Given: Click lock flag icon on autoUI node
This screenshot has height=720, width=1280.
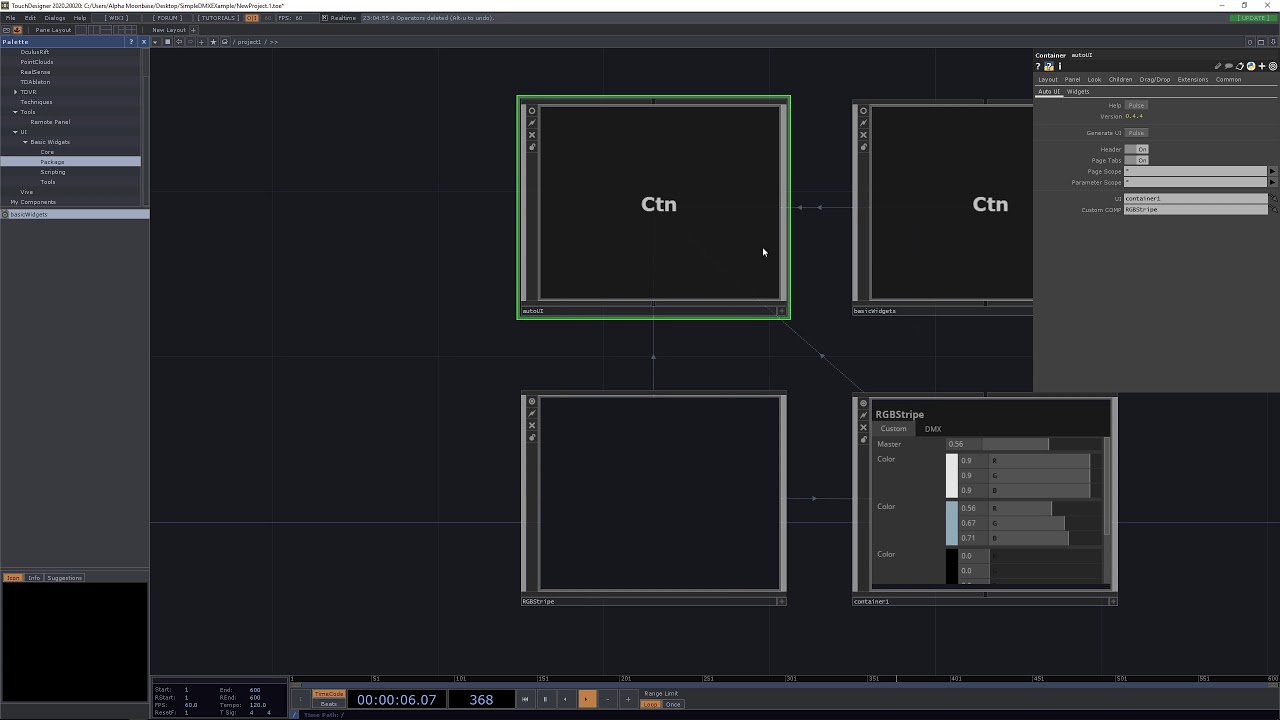Looking at the screenshot, I should (532, 147).
